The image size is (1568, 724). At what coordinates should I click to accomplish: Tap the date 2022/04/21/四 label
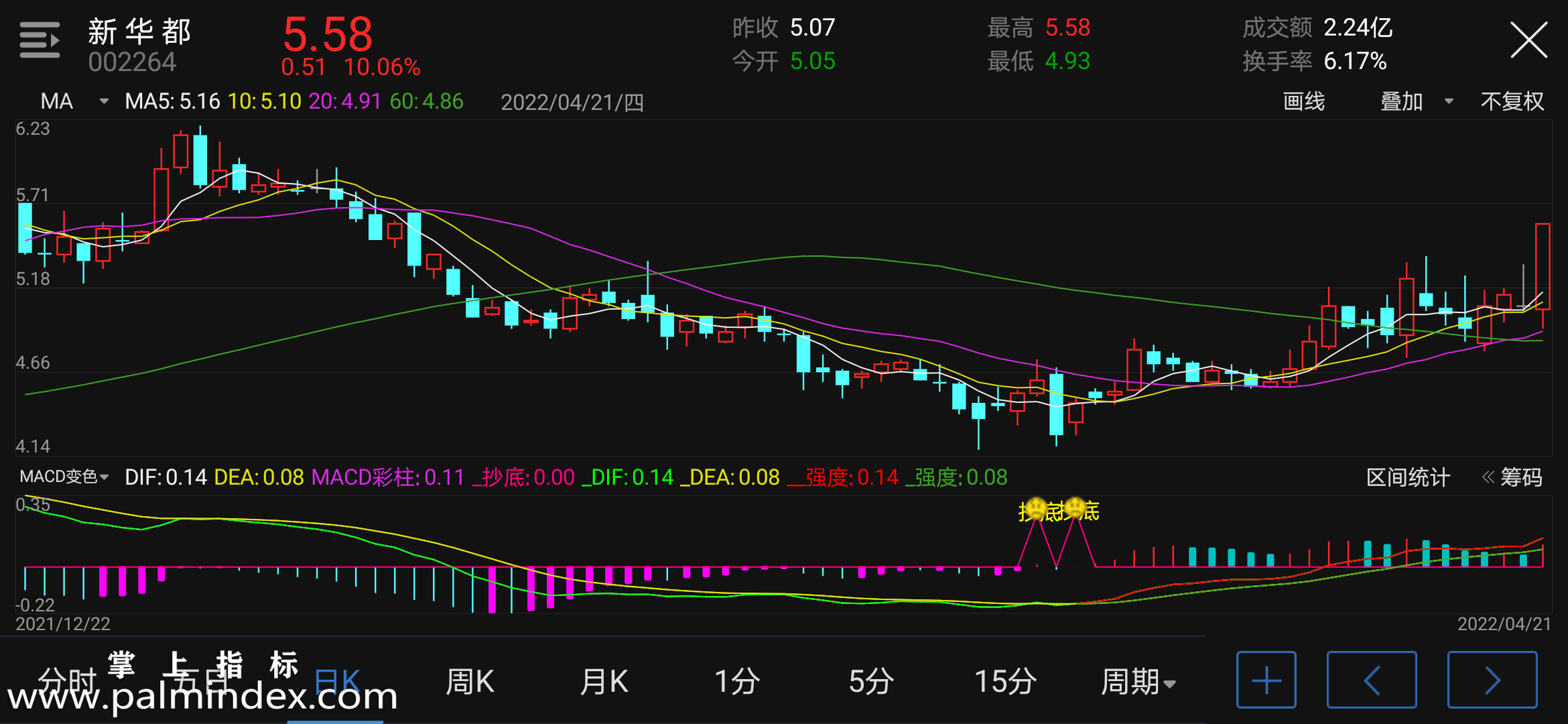tap(572, 102)
